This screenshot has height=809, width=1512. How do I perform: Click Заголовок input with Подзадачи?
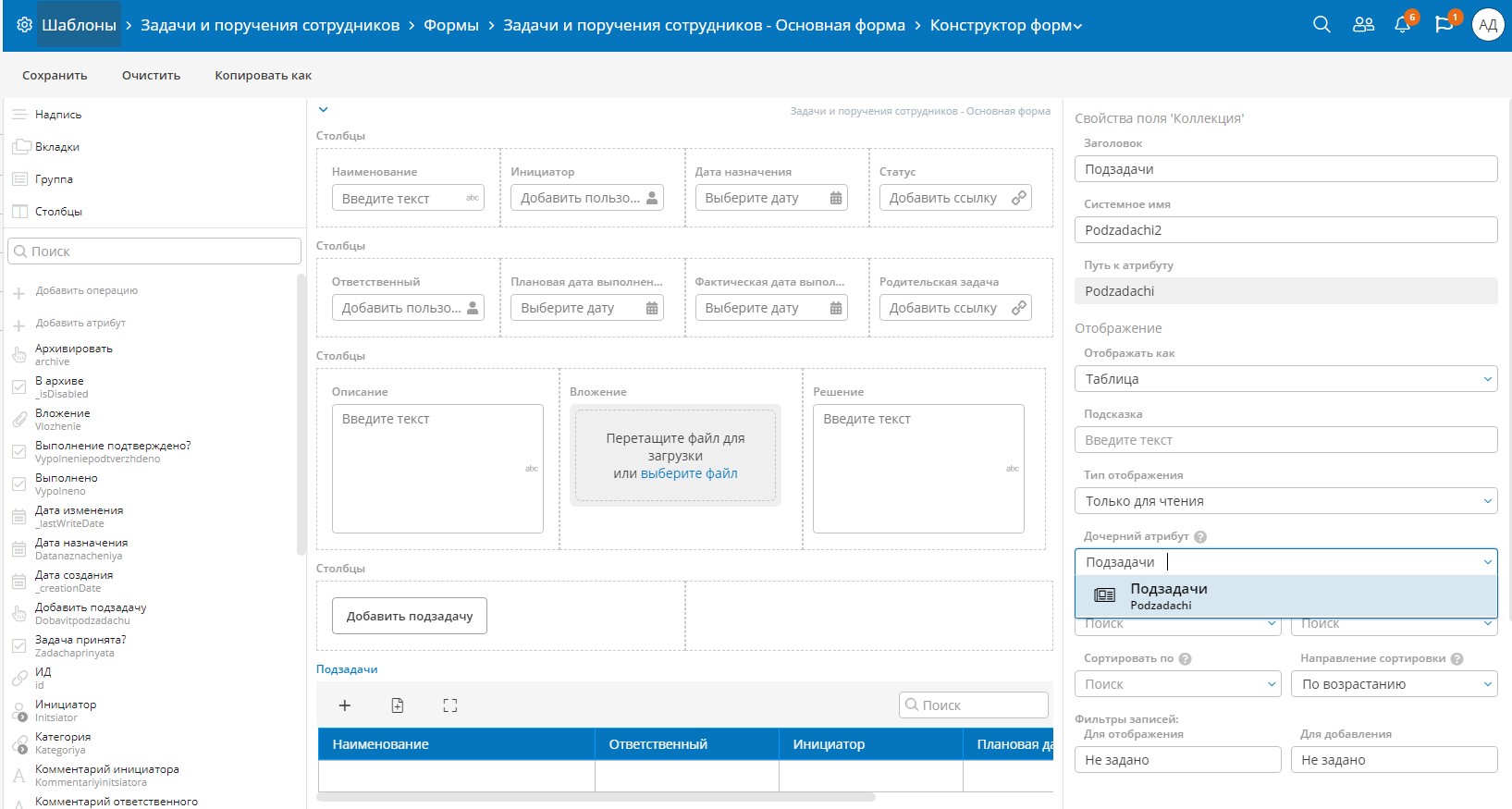(1285, 169)
